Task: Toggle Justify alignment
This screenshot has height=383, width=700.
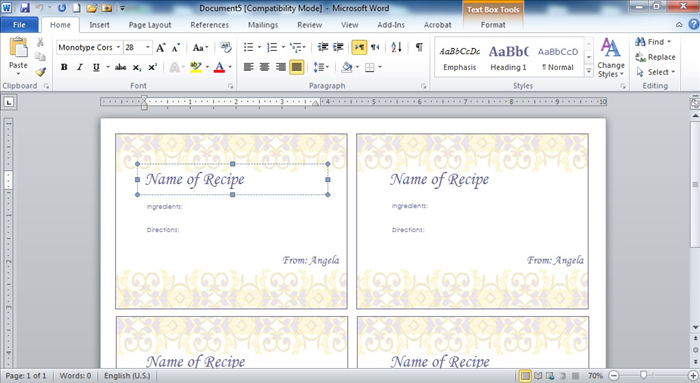Action: click(297, 67)
